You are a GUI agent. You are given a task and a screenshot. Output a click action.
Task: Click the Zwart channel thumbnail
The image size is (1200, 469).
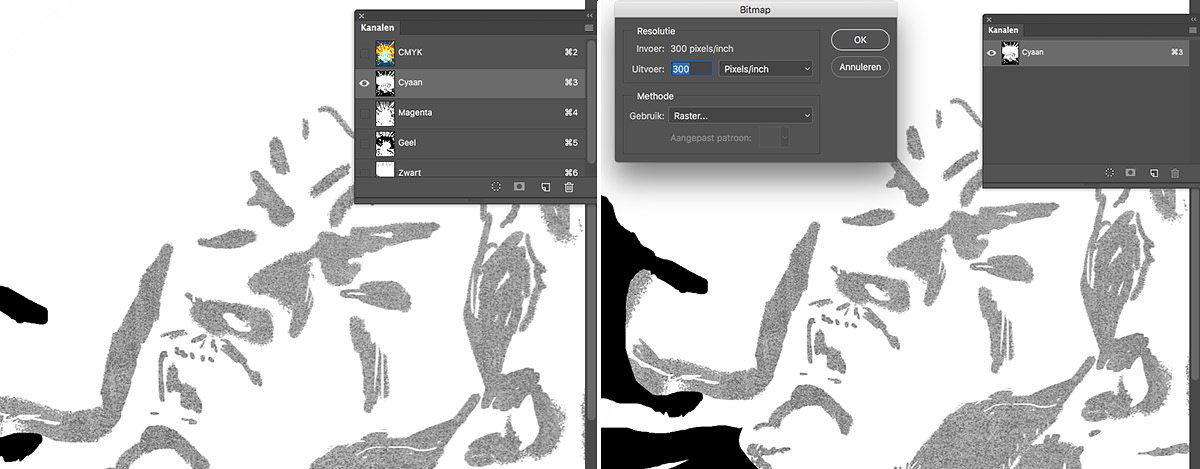point(387,170)
